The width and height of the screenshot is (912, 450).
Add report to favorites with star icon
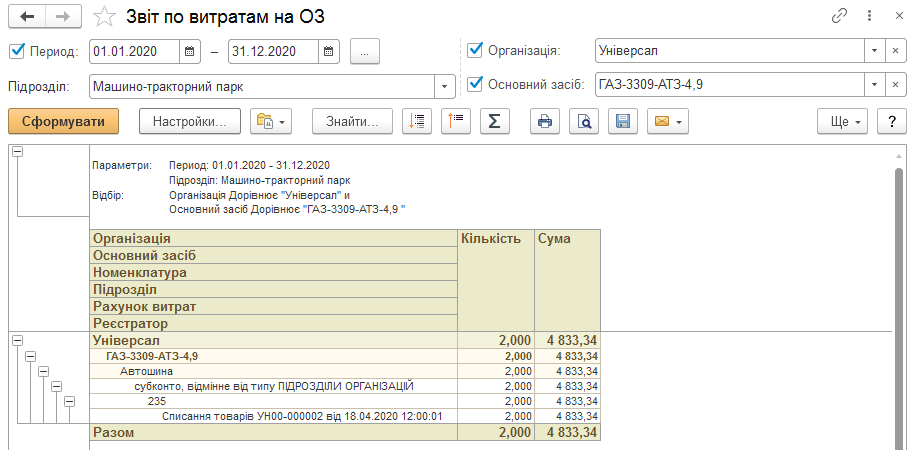coord(105,16)
